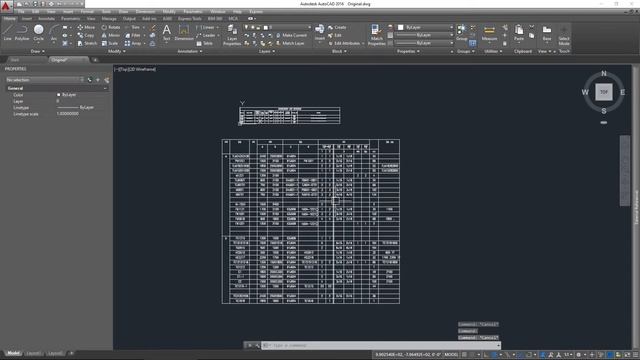Activate the Copy command
Image resolution: width=640 pixels, height=360 pixels.
point(86,36)
